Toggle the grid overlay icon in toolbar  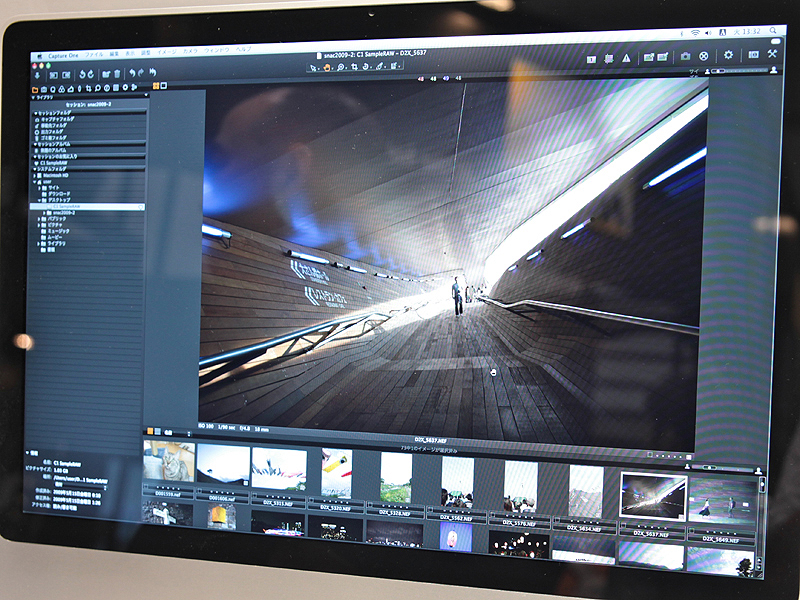point(609,59)
